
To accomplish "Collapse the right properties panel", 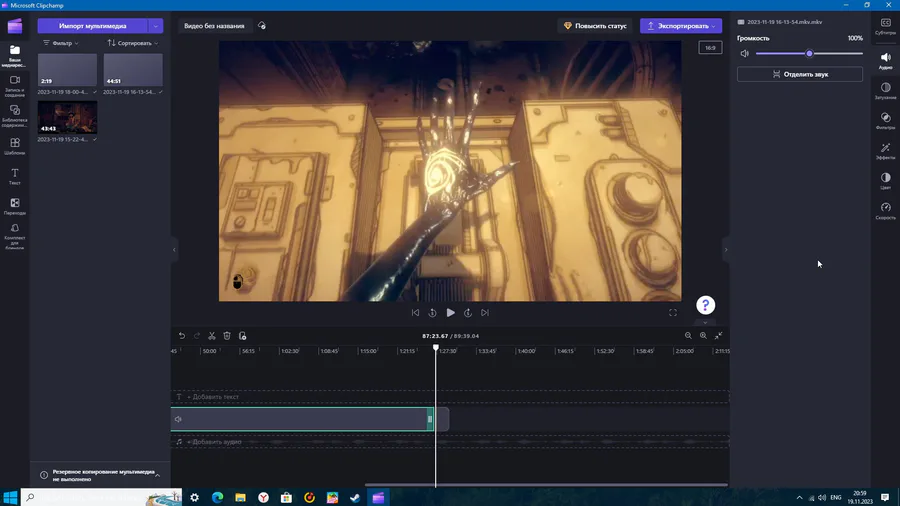I will pyautogui.click(x=726, y=250).
